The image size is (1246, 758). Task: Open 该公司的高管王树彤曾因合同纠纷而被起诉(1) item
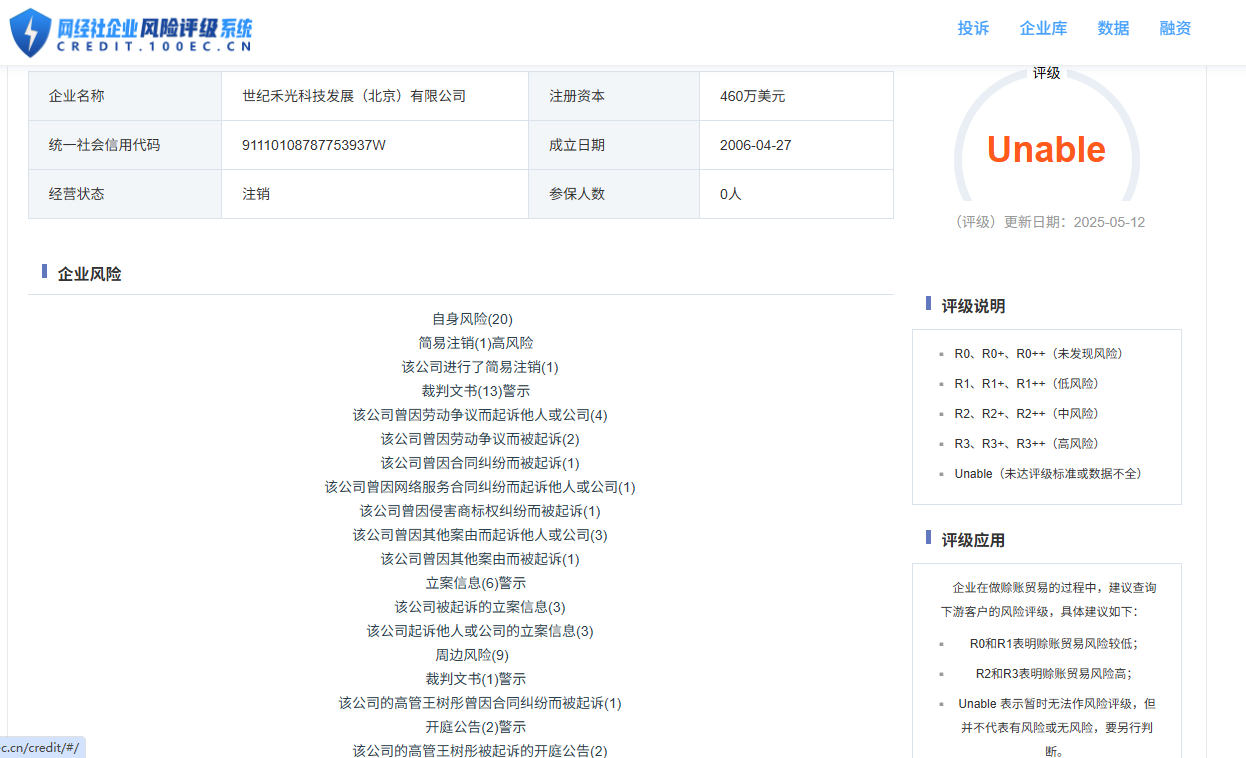point(480,703)
